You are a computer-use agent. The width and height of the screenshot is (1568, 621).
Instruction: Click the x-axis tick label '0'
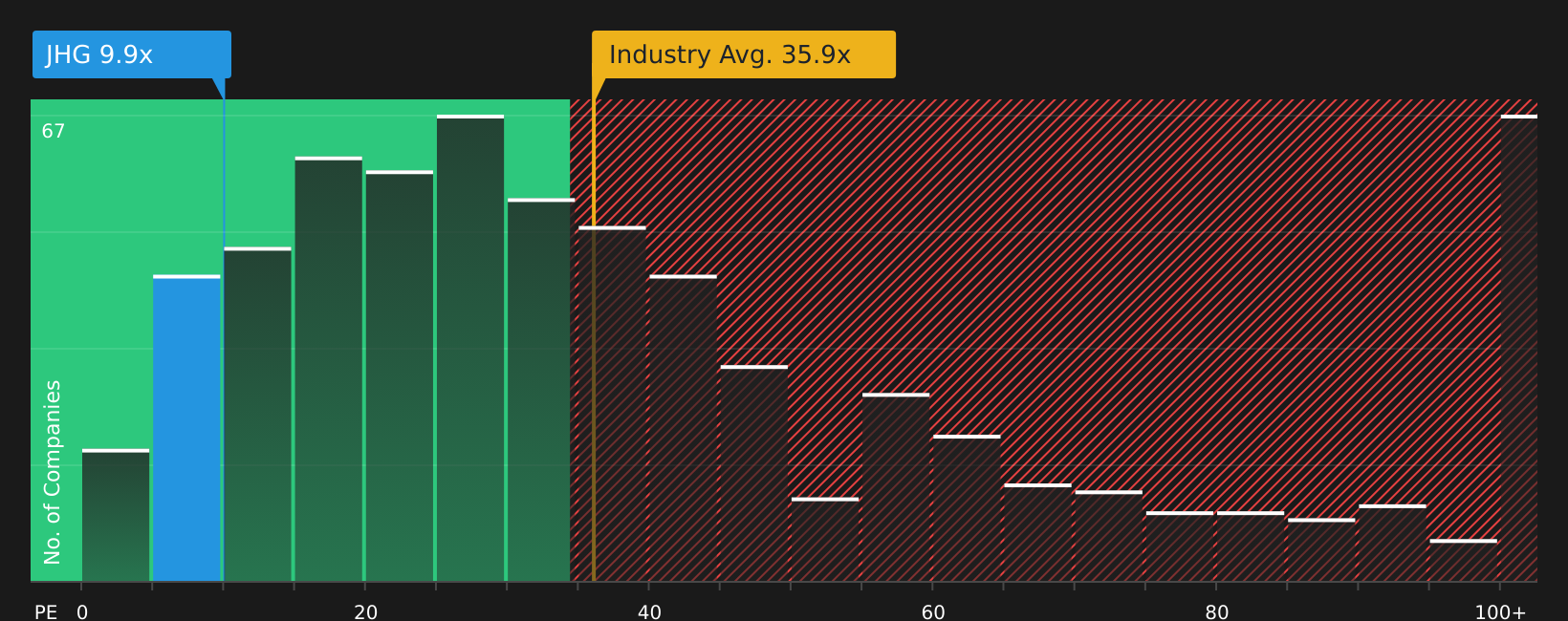pos(82,611)
